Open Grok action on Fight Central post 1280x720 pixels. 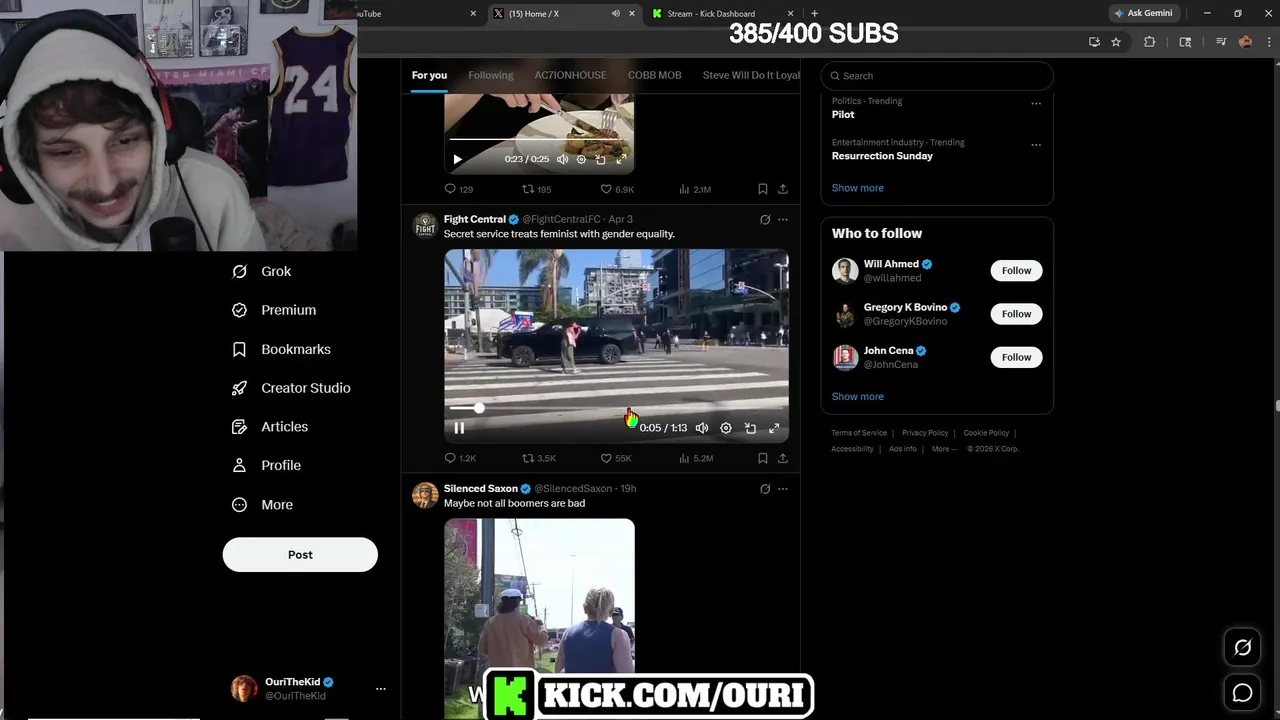click(765, 220)
